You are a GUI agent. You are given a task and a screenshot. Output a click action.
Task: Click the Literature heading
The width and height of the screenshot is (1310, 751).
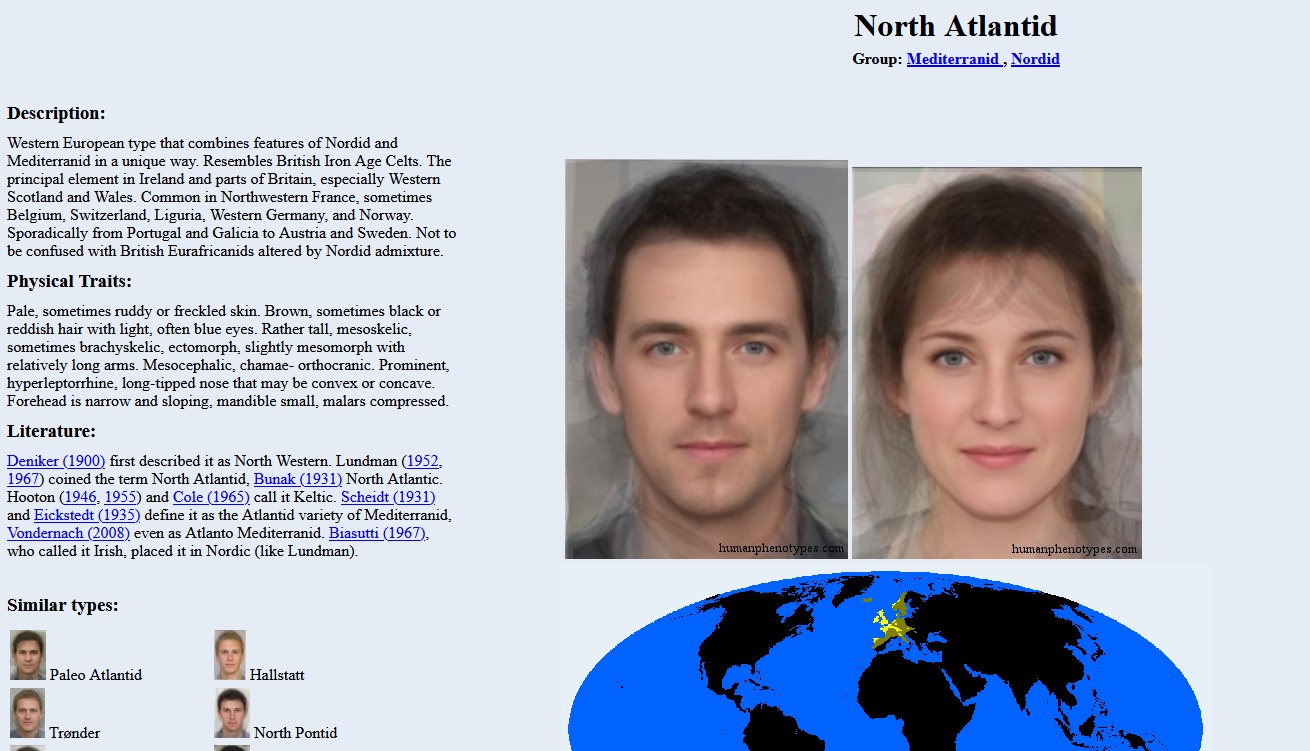pos(51,431)
